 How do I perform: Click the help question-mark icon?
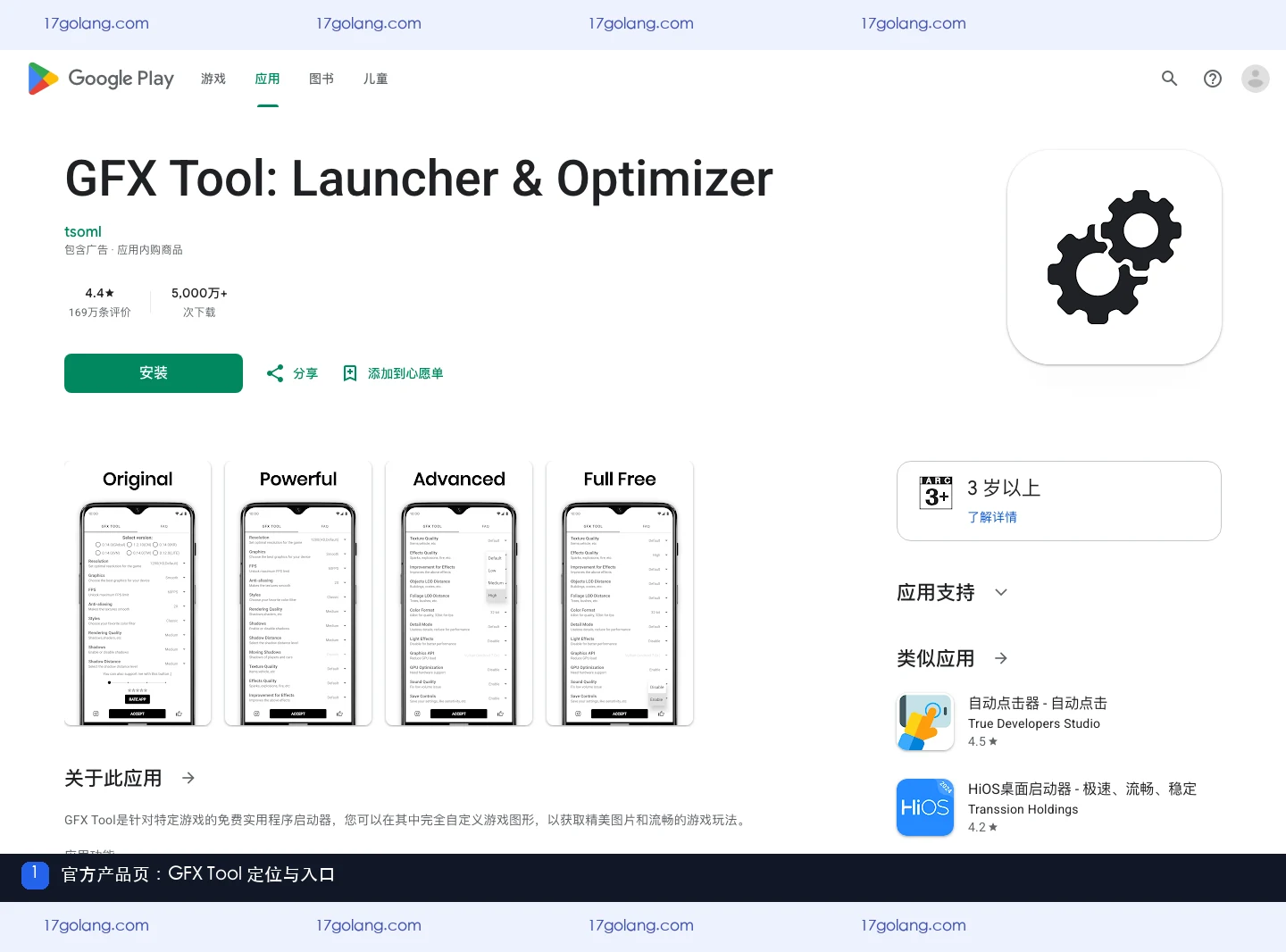click(x=1213, y=79)
